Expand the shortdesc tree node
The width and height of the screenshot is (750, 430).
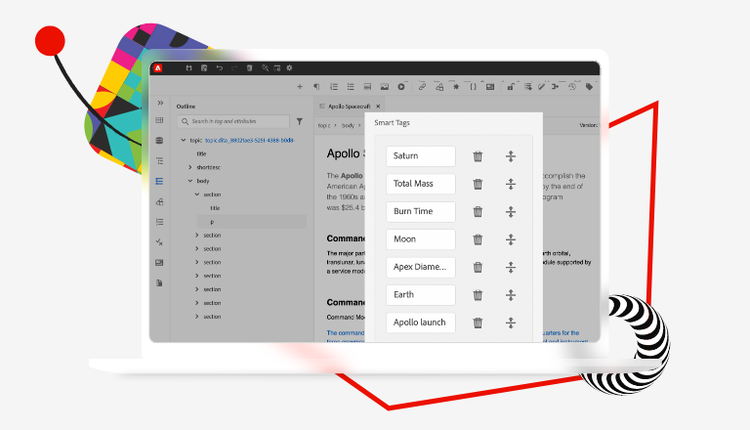pos(190,167)
